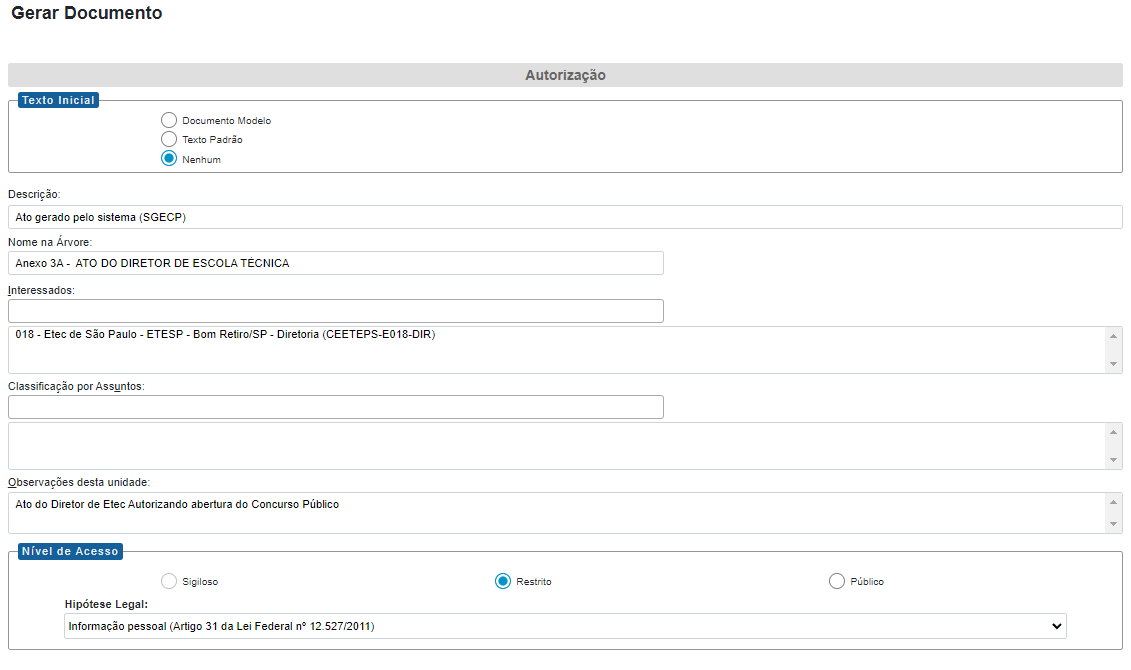Screen dimensions: 1131x670
Task: Select the Restrito access level
Action: (x=503, y=581)
